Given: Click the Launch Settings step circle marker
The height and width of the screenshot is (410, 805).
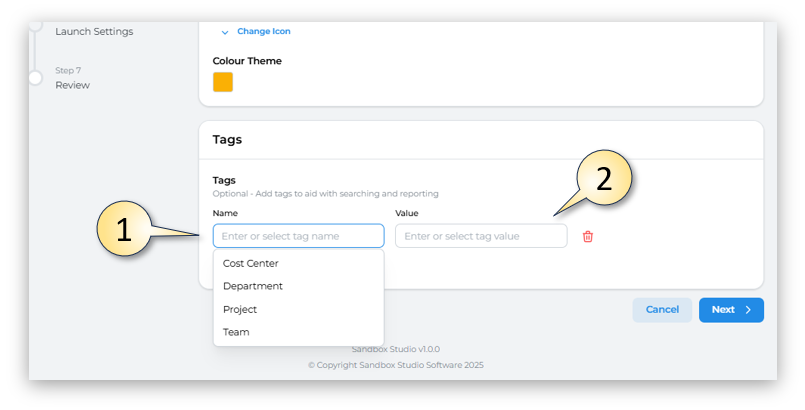Looking at the screenshot, I should pos(35,25).
